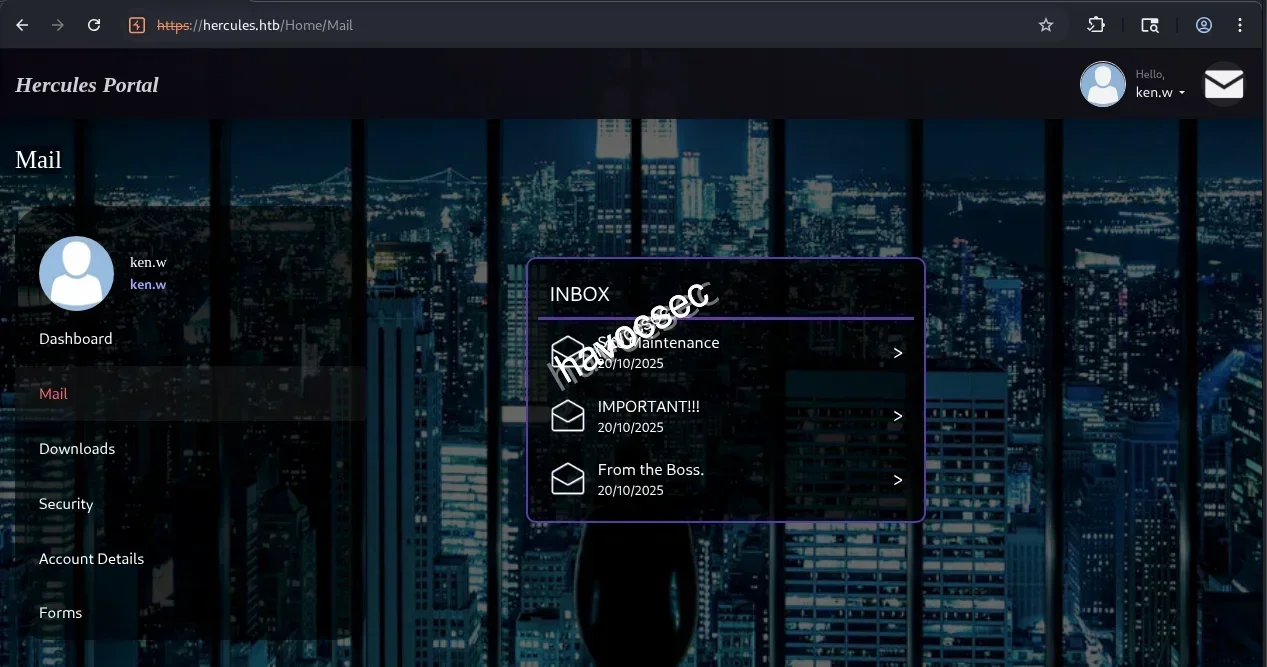
Task: Click the Hercules Portal title link
Action: (x=87, y=85)
